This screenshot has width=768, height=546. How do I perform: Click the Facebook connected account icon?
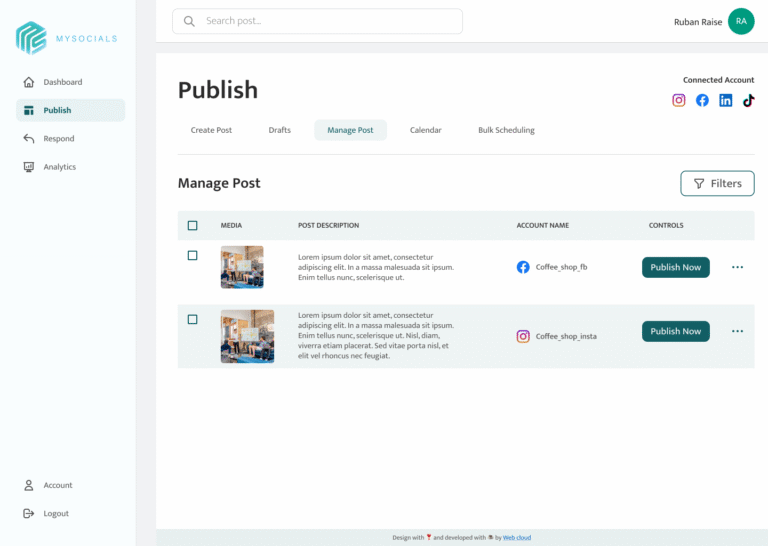click(702, 100)
